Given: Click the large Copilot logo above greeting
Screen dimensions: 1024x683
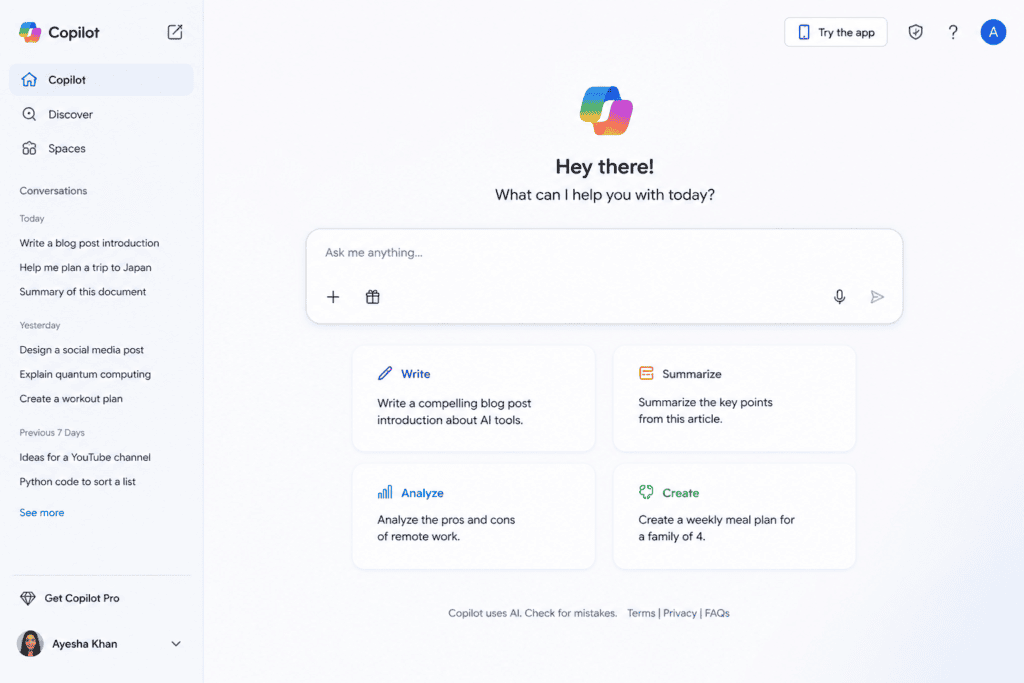Looking at the screenshot, I should [605, 111].
